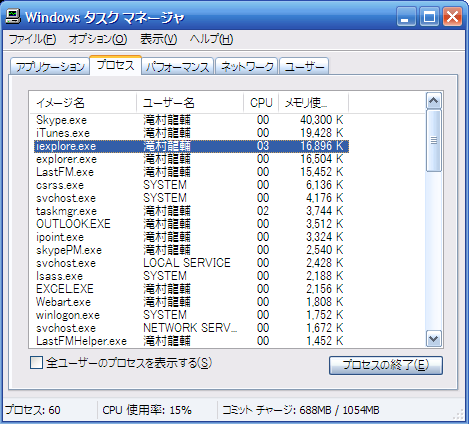
Task: Click SYSTEM user in winlogon.exe row
Action: click(x=165, y=315)
